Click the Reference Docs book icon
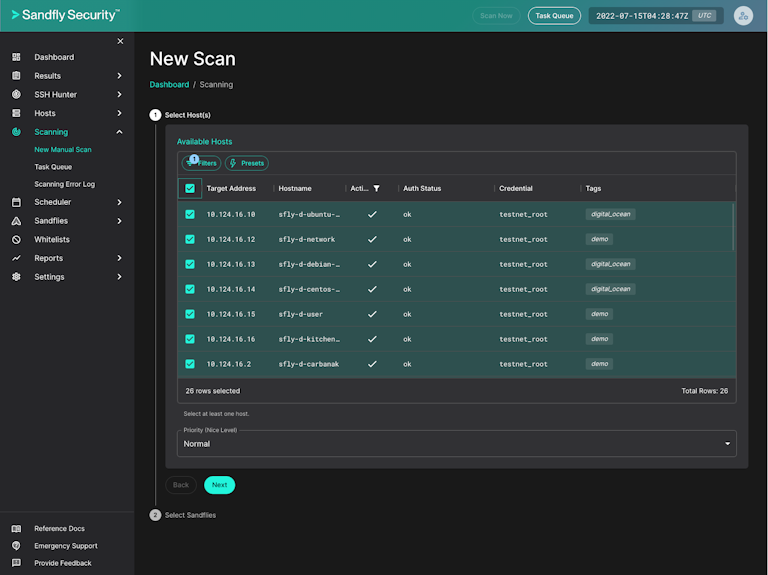 click(x=16, y=528)
